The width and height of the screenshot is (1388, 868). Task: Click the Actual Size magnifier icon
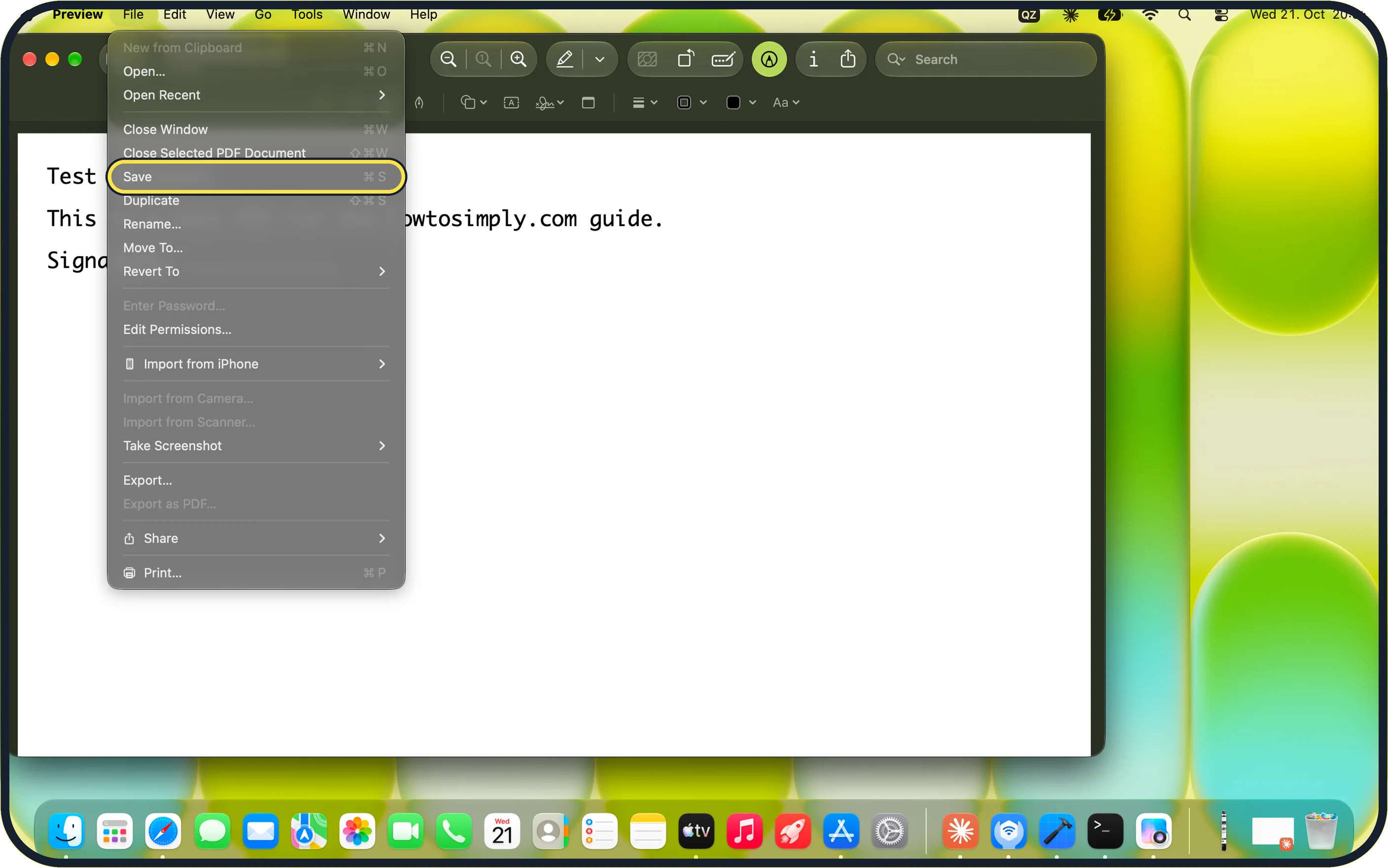tap(484, 59)
